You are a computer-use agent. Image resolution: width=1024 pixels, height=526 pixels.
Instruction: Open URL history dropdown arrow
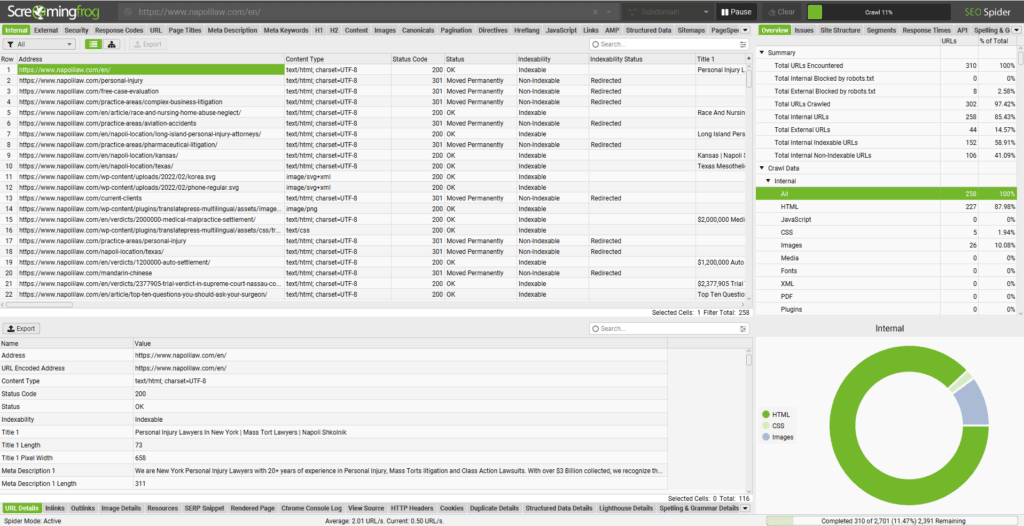[x=608, y=12]
